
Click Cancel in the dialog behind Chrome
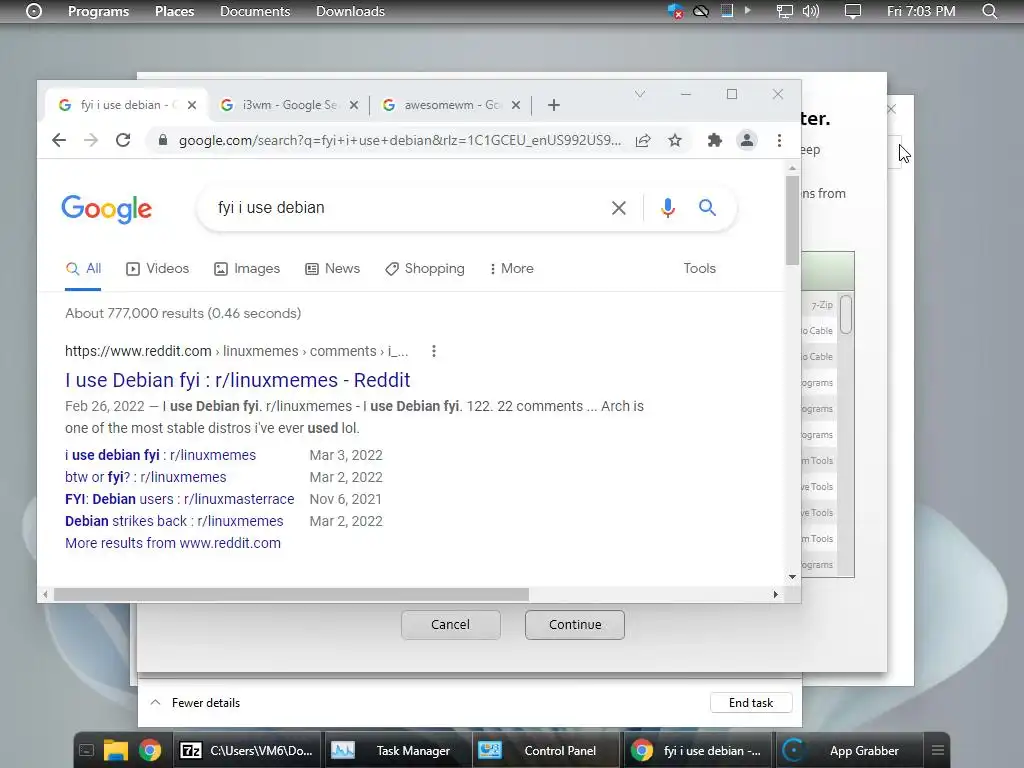pos(451,625)
